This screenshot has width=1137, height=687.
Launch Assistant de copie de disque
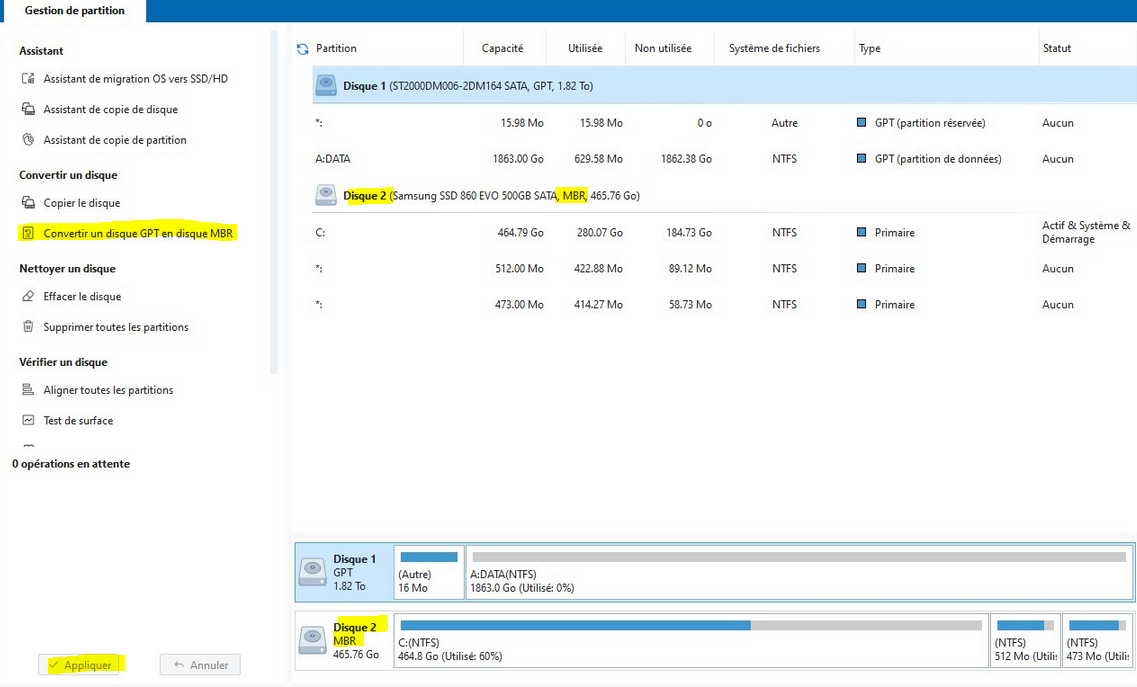tap(110, 109)
